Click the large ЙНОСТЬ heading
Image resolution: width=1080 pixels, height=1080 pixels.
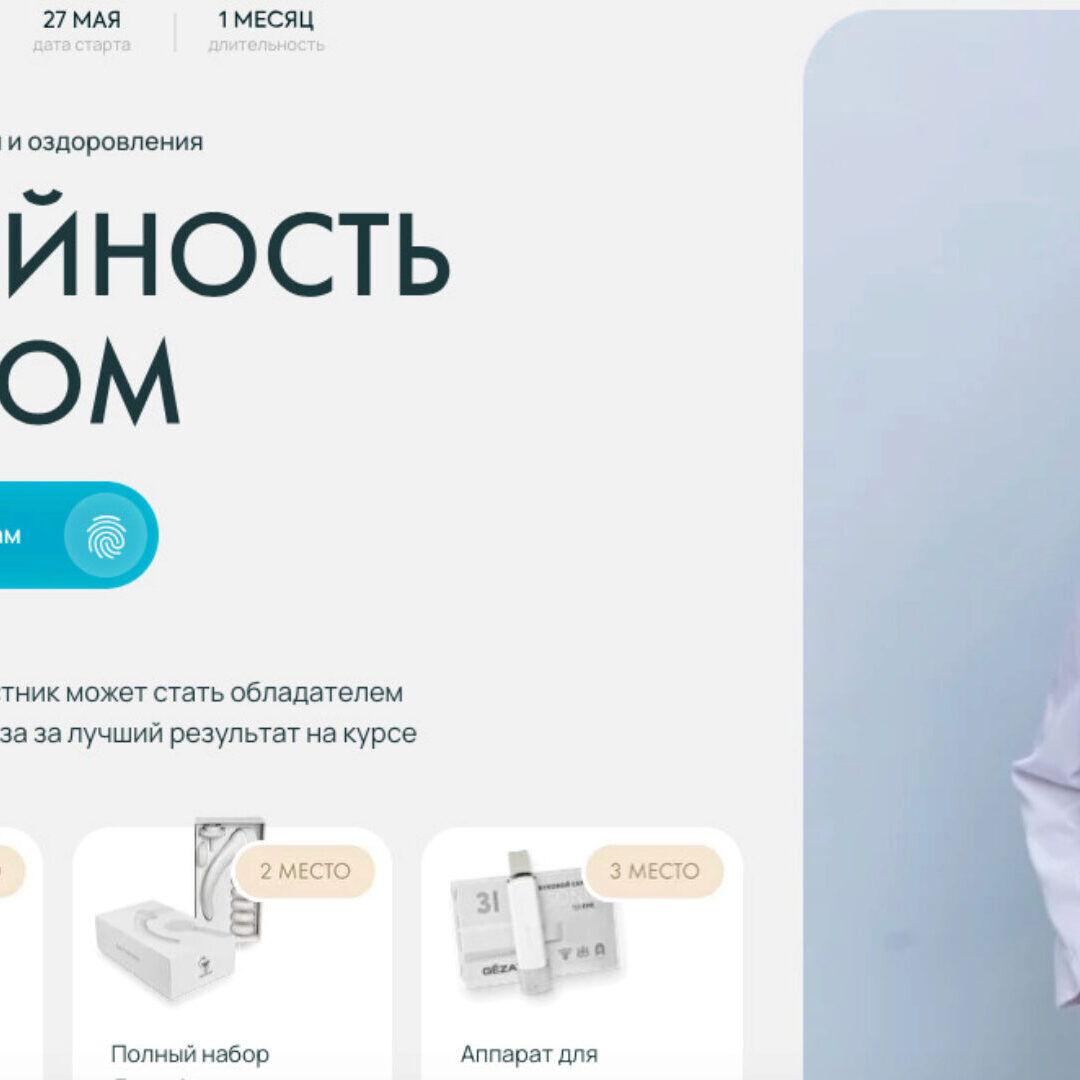point(226,245)
